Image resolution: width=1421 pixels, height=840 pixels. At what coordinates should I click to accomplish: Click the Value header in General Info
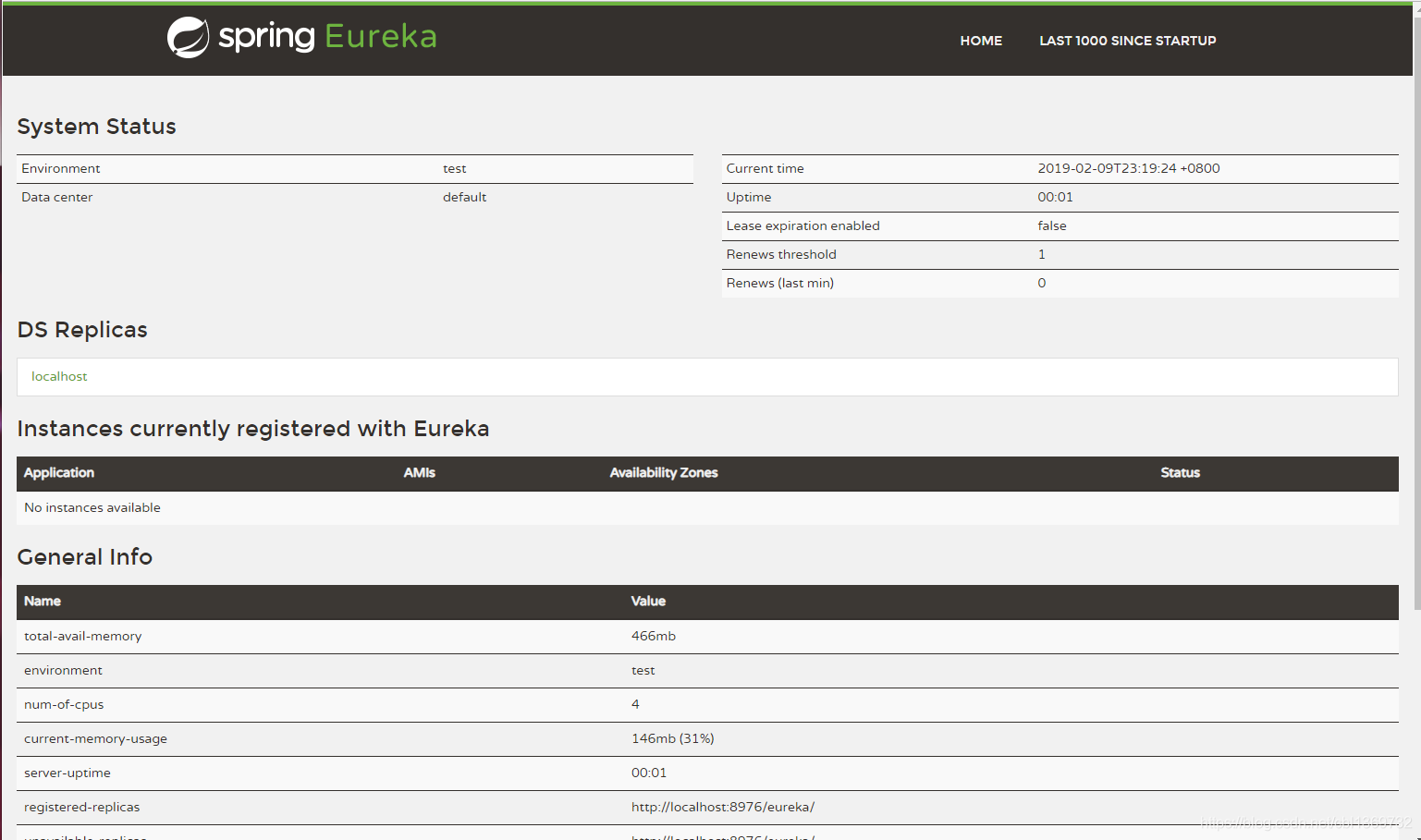pos(648,602)
